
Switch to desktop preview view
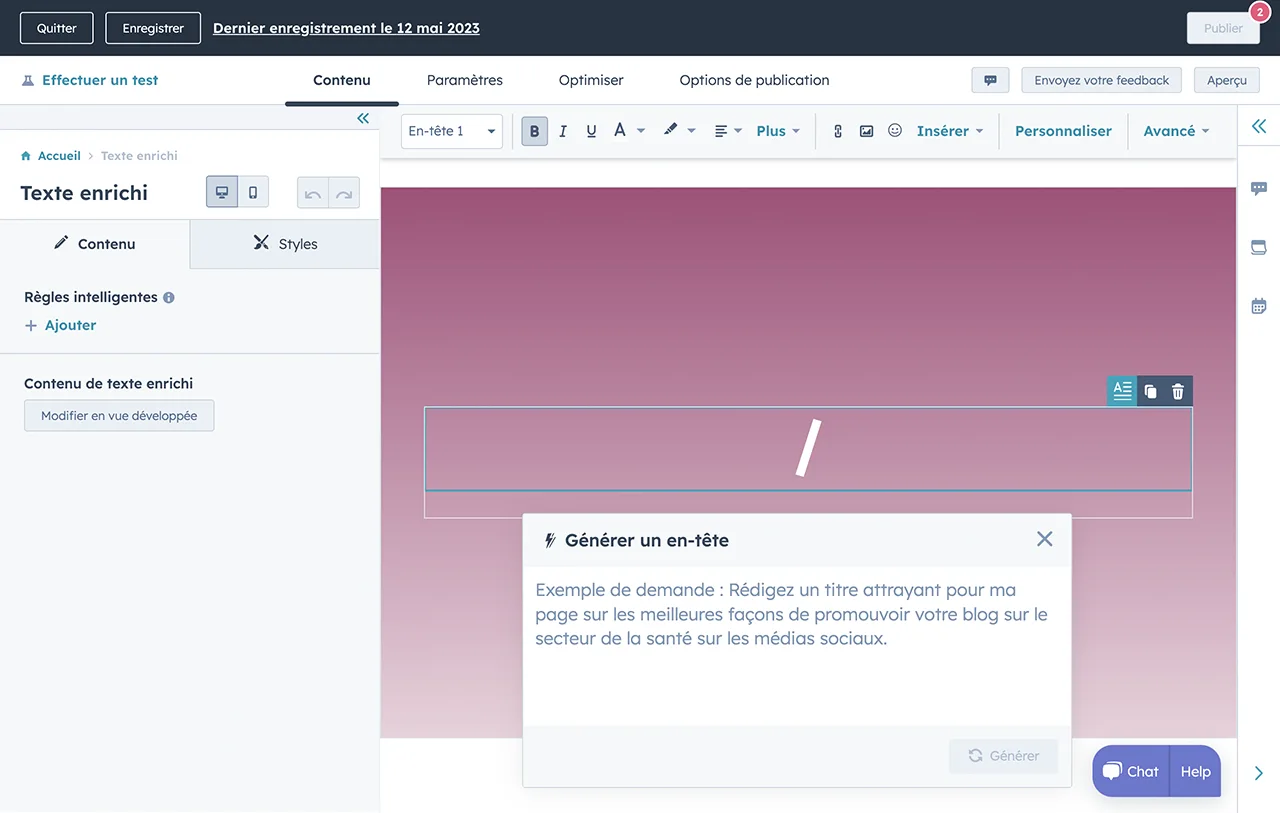tap(222, 192)
